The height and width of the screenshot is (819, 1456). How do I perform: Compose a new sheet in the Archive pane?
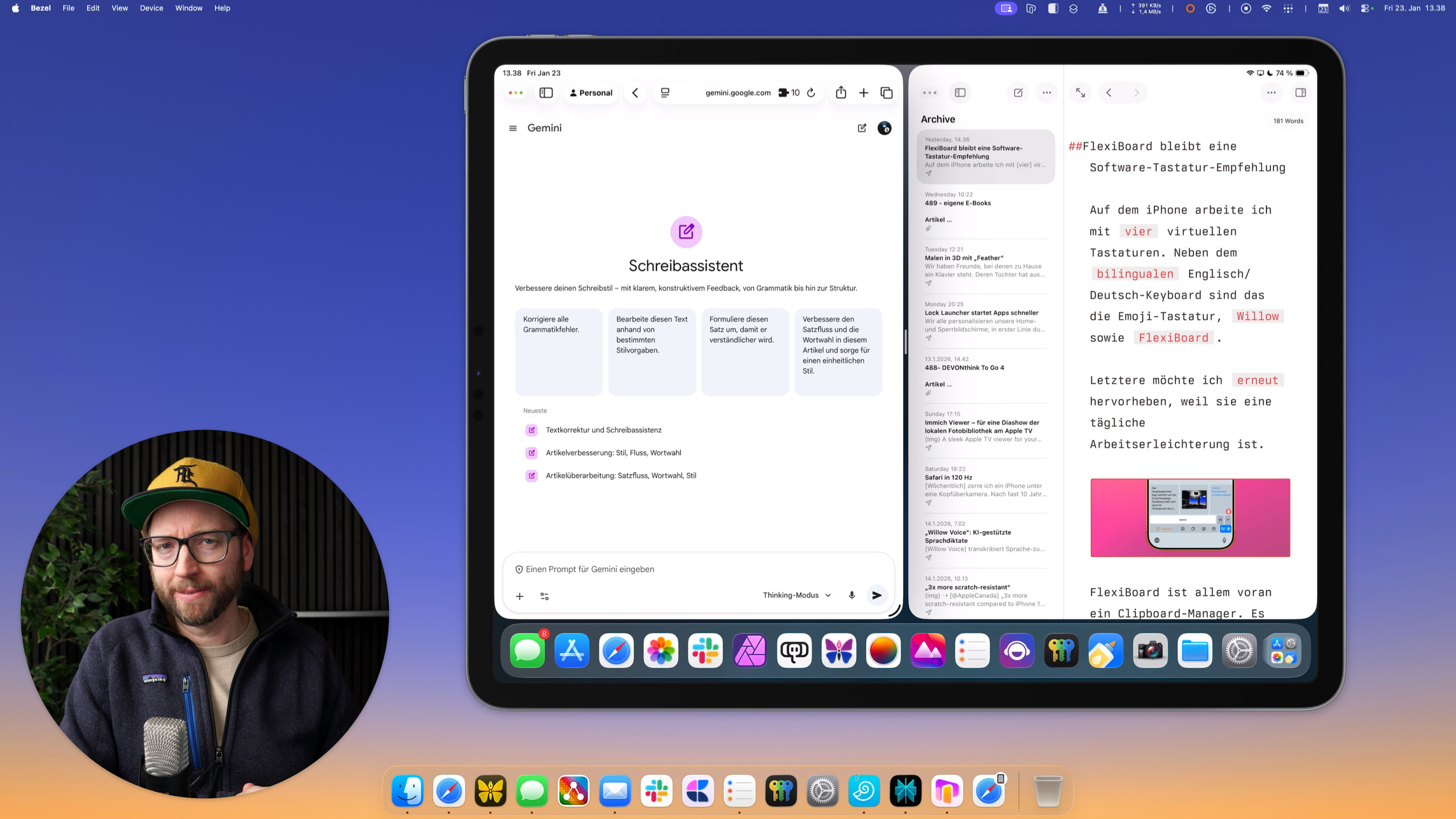tap(1017, 92)
